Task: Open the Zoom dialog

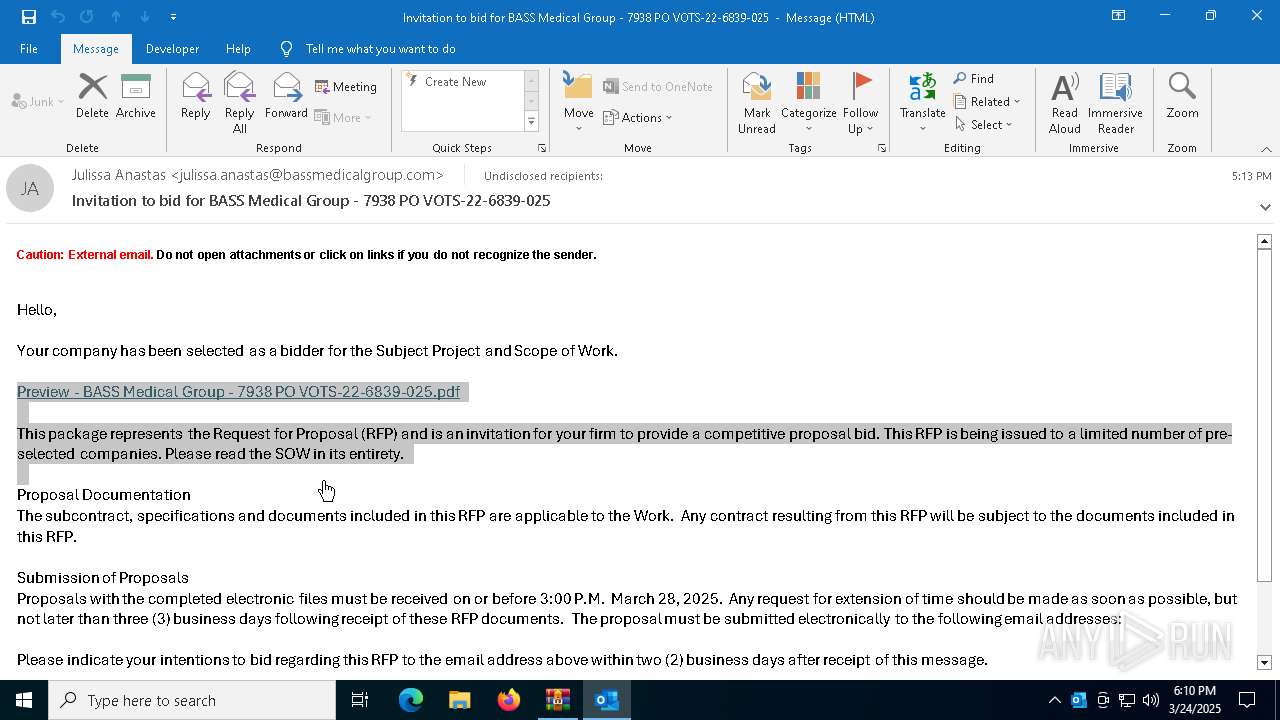Action: pyautogui.click(x=1182, y=97)
